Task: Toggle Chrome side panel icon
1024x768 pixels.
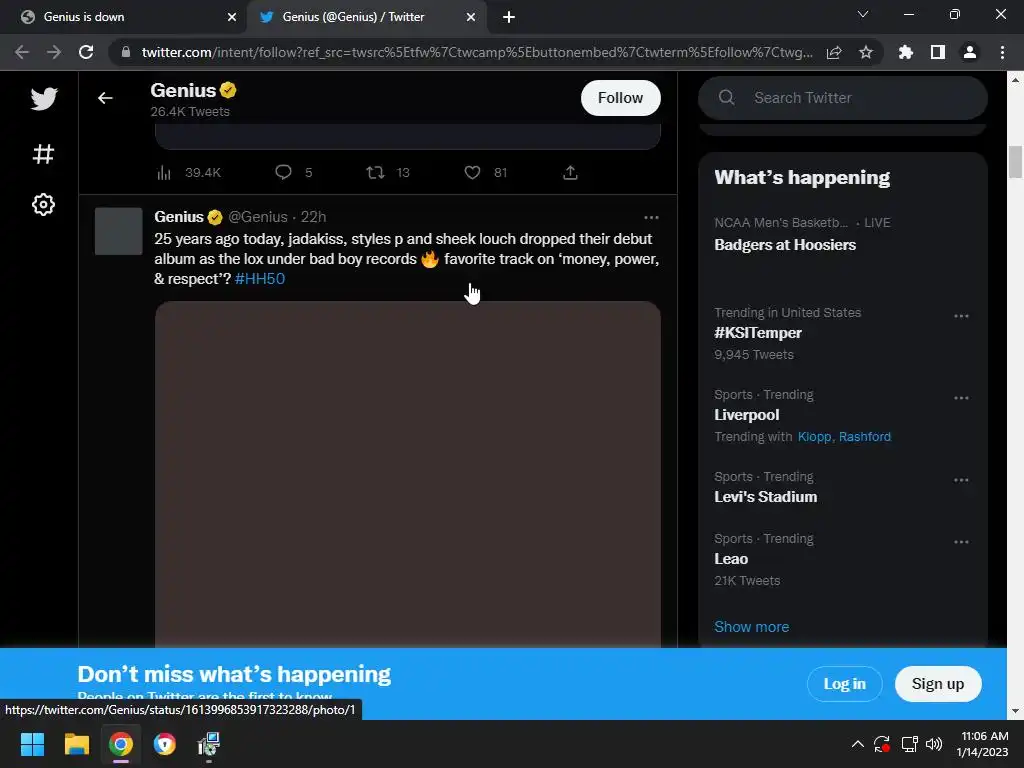Action: coord(938,52)
